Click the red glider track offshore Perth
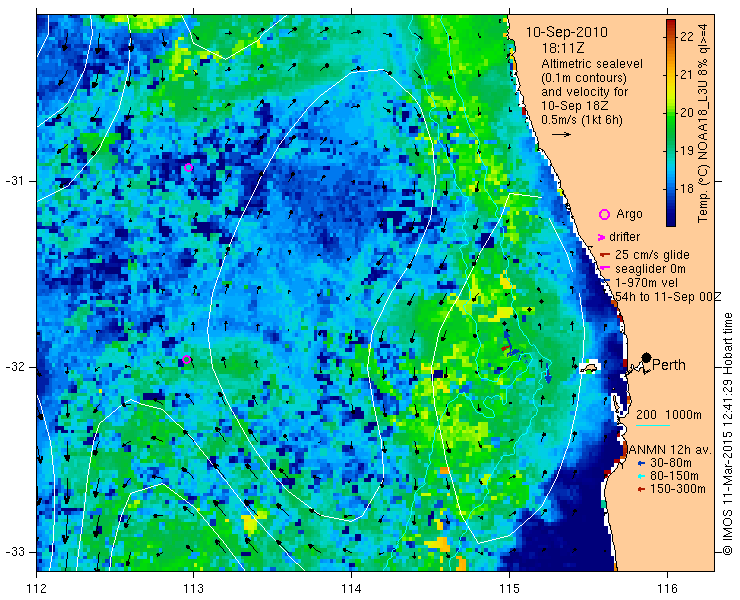 [x=505, y=348]
